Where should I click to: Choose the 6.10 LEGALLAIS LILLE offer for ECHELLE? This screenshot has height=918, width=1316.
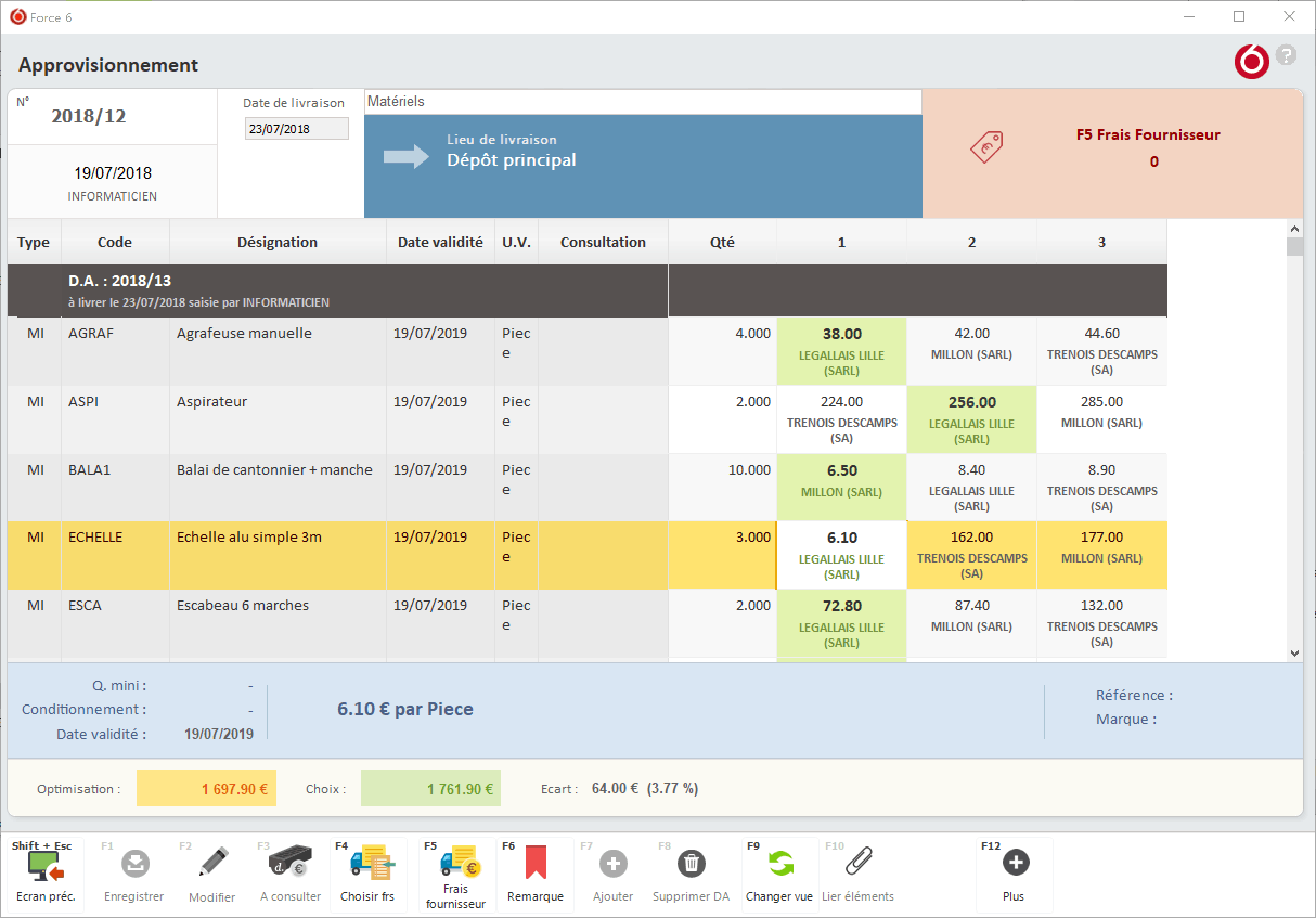(841, 555)
